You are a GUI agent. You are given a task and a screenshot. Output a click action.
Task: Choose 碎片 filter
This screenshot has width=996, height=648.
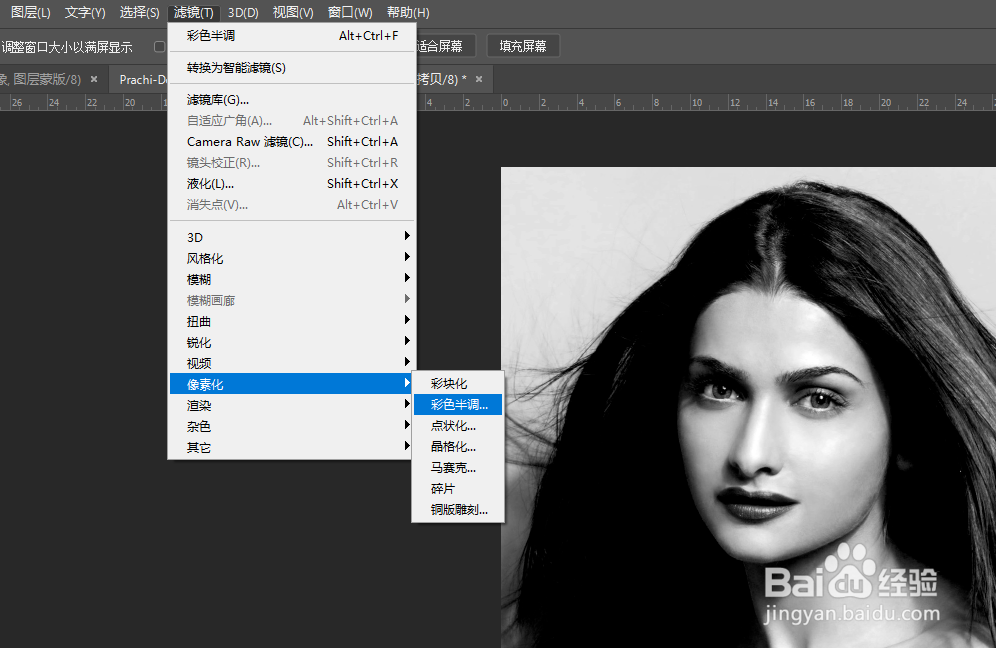tap(458, 489)
